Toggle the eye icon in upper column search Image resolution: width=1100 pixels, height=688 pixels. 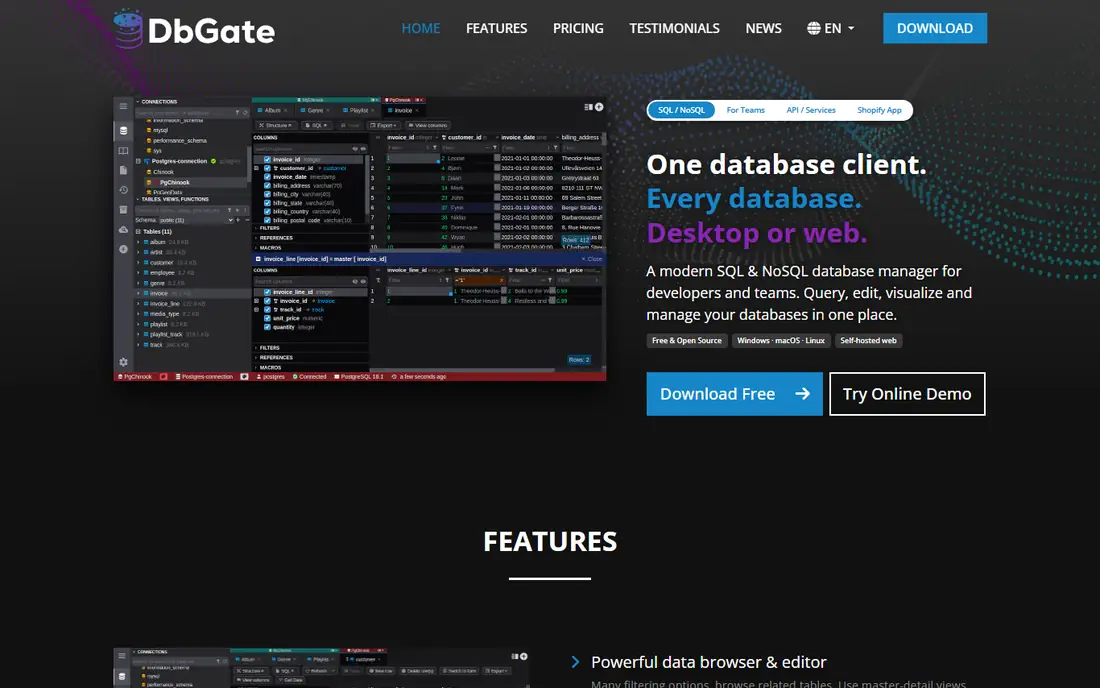(x=363, y=149)
